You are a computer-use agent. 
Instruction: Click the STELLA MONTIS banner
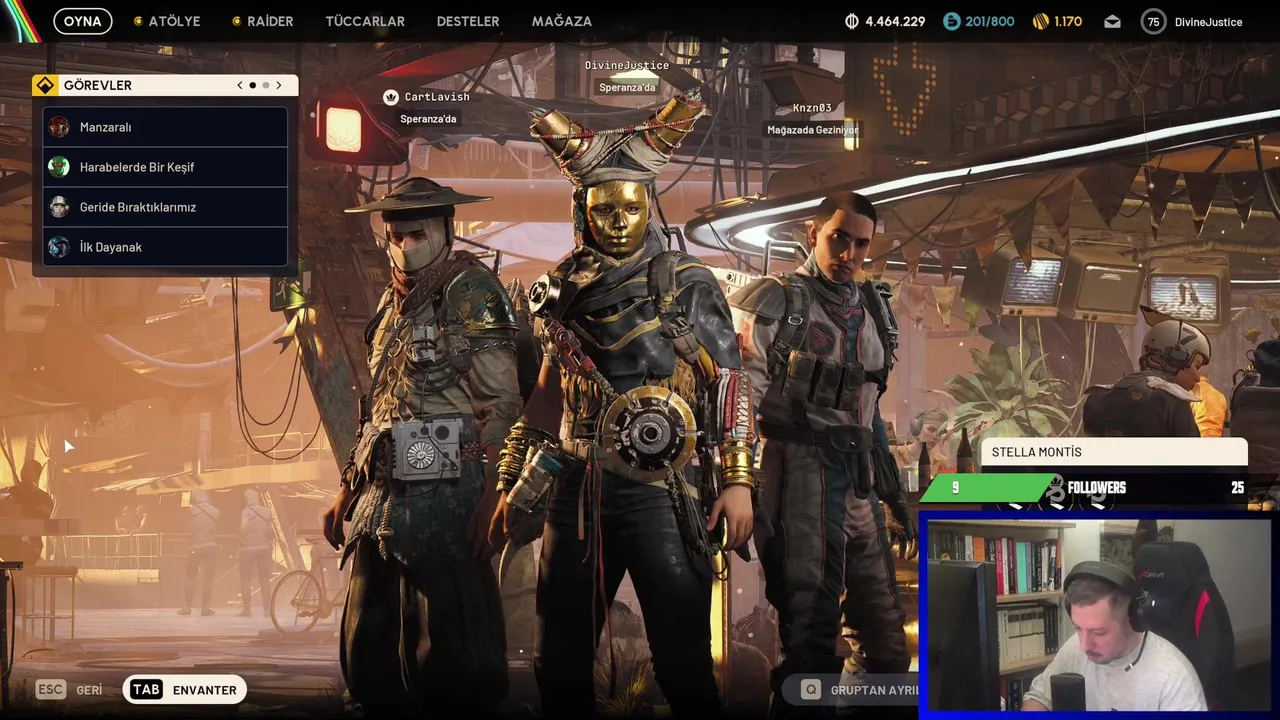click(1114, 452)
